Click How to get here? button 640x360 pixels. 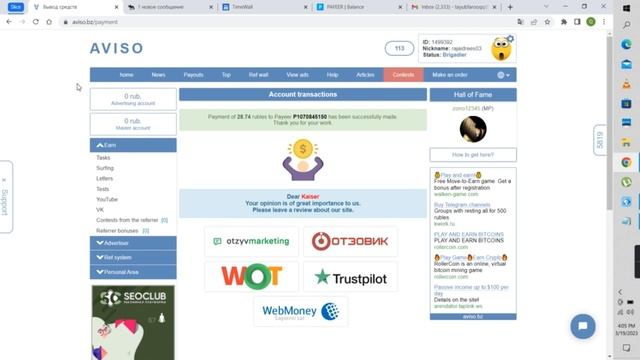click(x=473, y=155)
